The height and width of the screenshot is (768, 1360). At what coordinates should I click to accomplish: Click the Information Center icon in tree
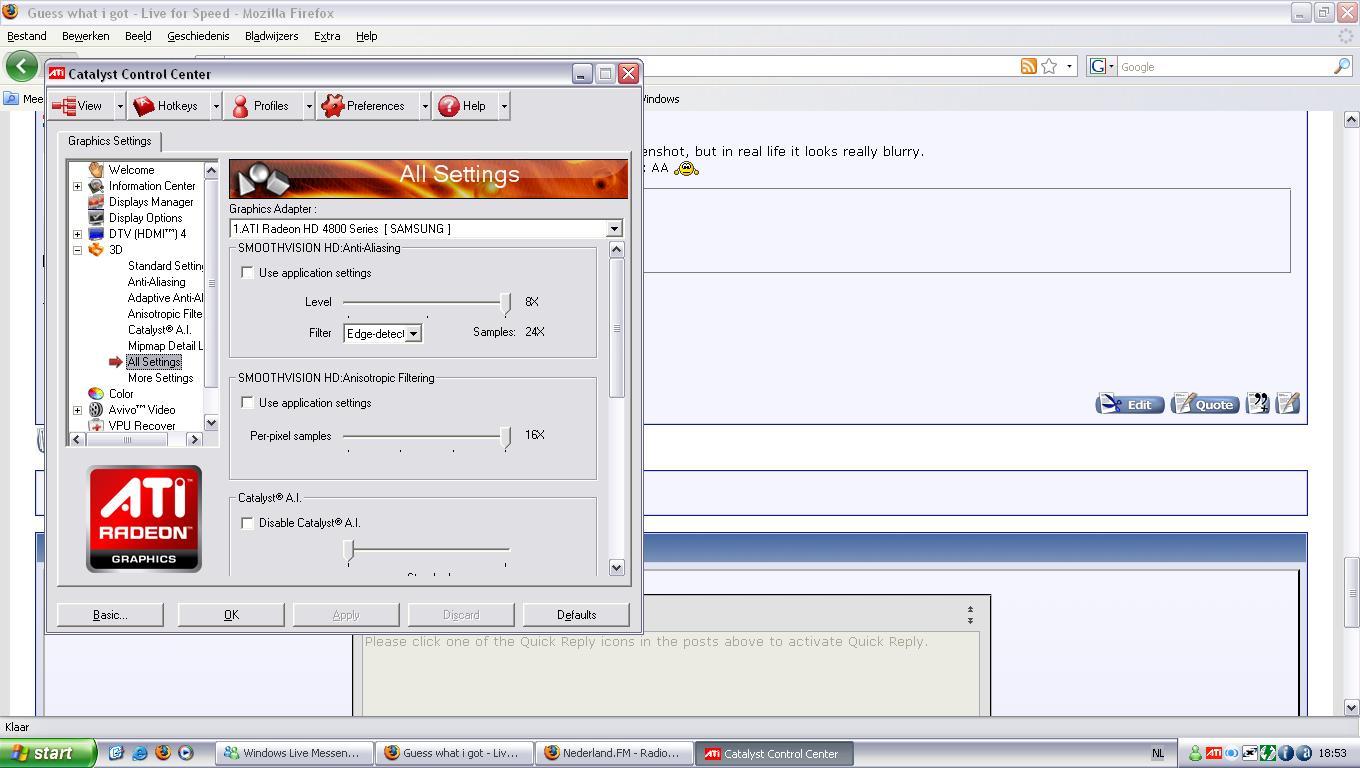click(x=96, y=186)
